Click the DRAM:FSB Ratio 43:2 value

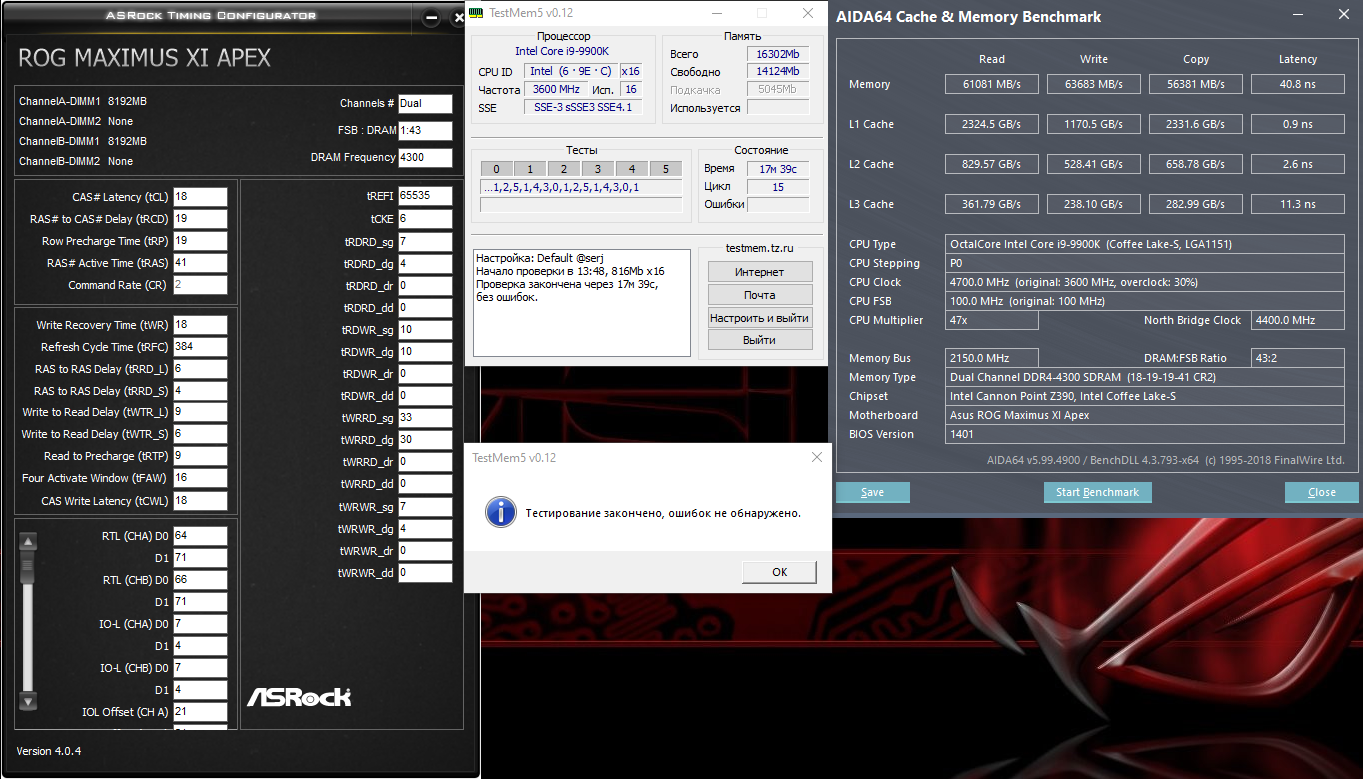tap(1298, 358)
